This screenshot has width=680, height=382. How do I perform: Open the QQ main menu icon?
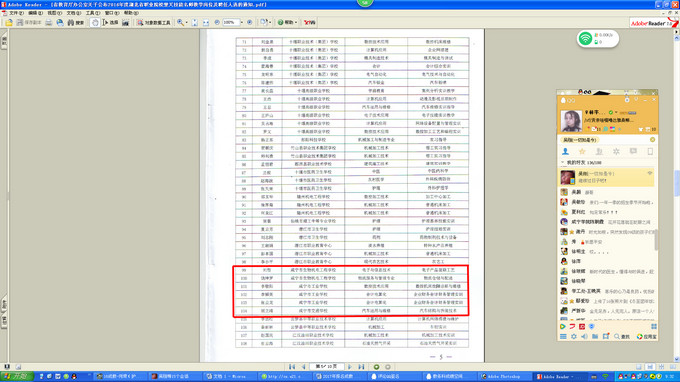tap(563, 336)
